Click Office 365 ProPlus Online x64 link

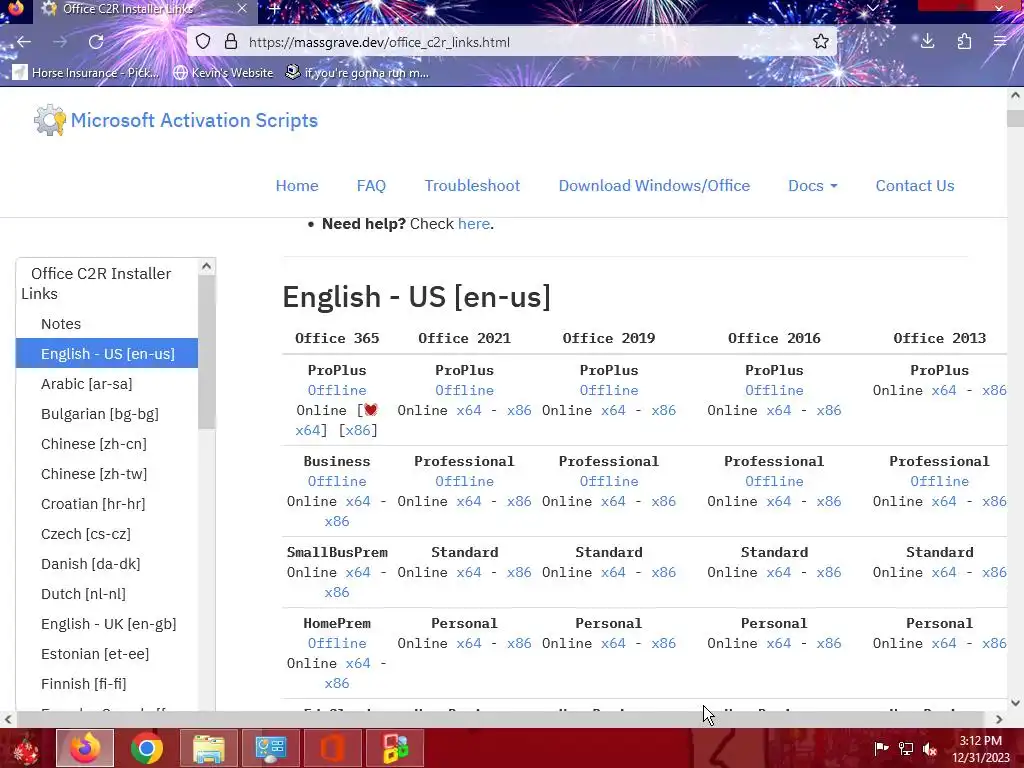tap(308, 430)
